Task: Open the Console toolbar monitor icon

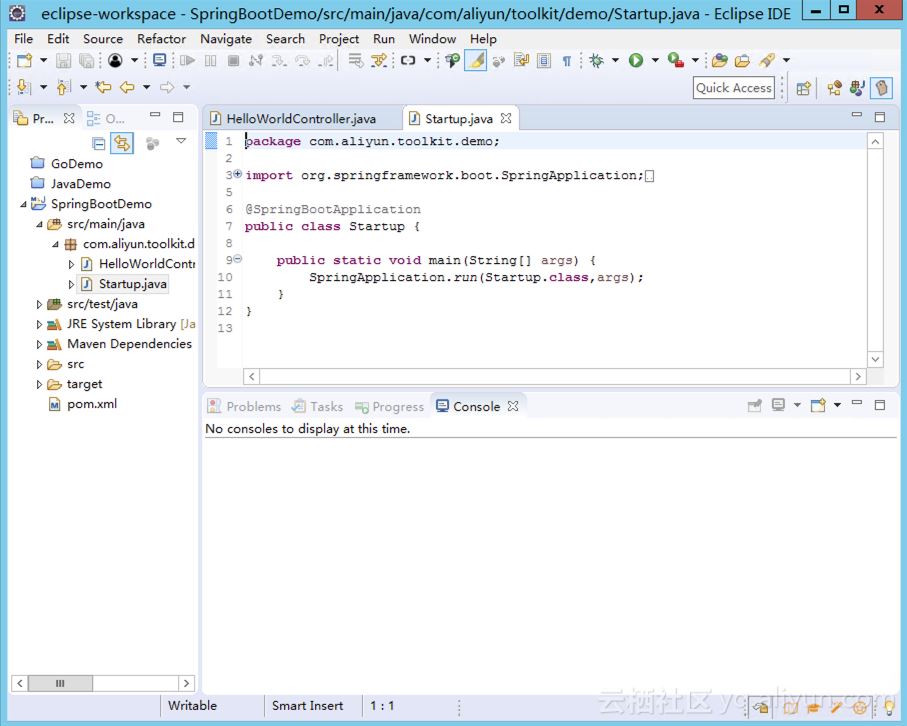Action: pyautogui.click(x=159, y=60)
